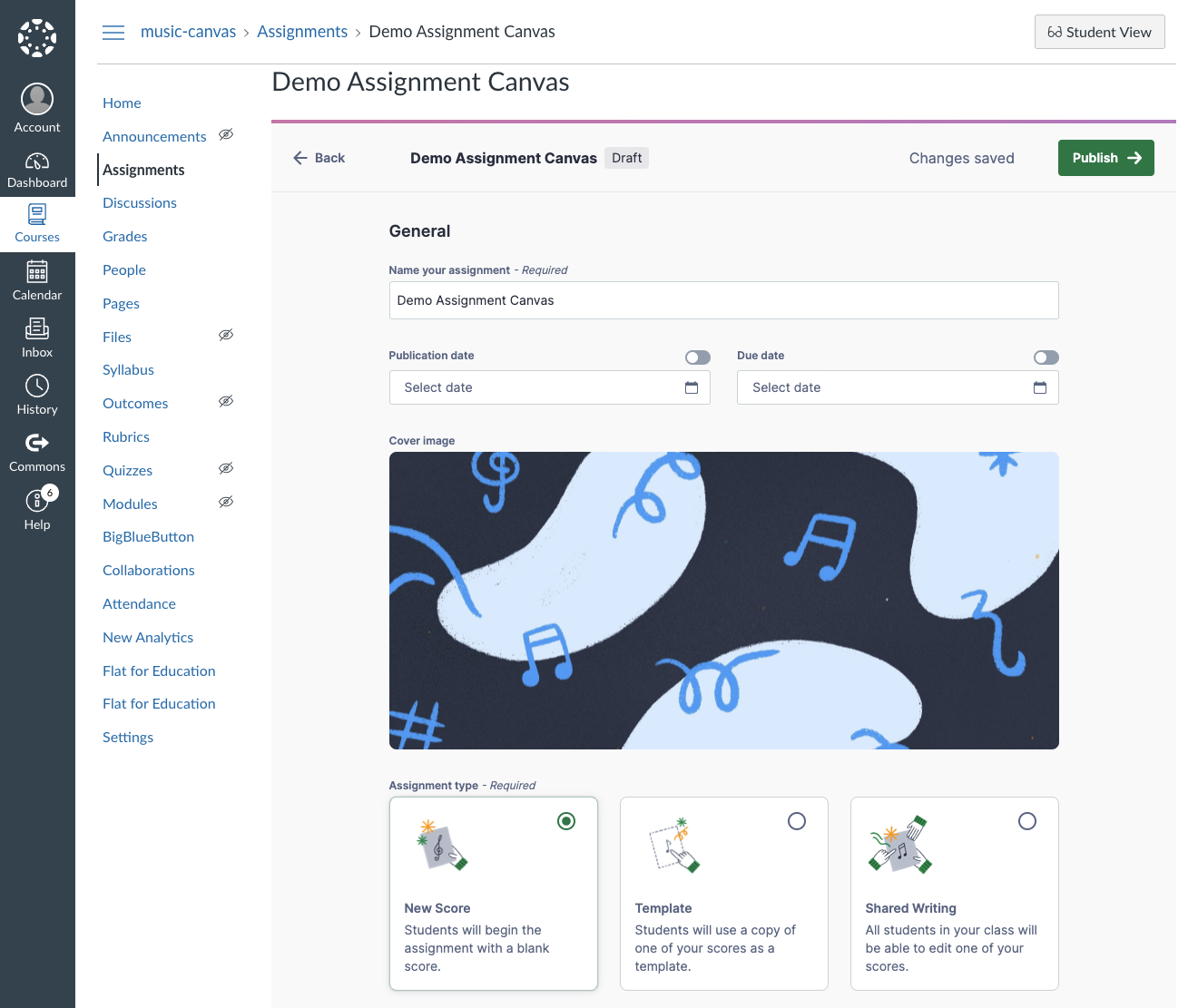1198x1008 pixels.
Task: Open the Due date picker calendar icon
Action: click(1039, 387)
